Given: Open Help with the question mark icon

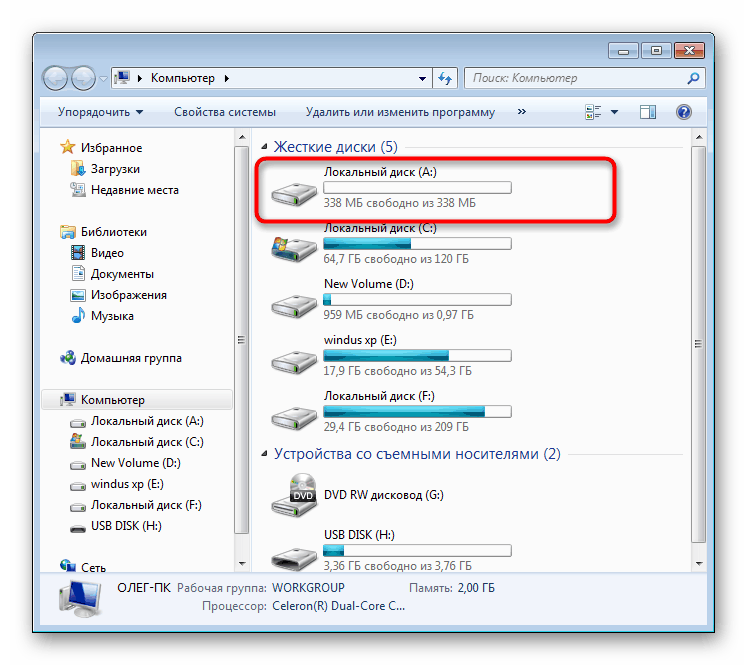Looking at the screenshot, I should 684,112.
